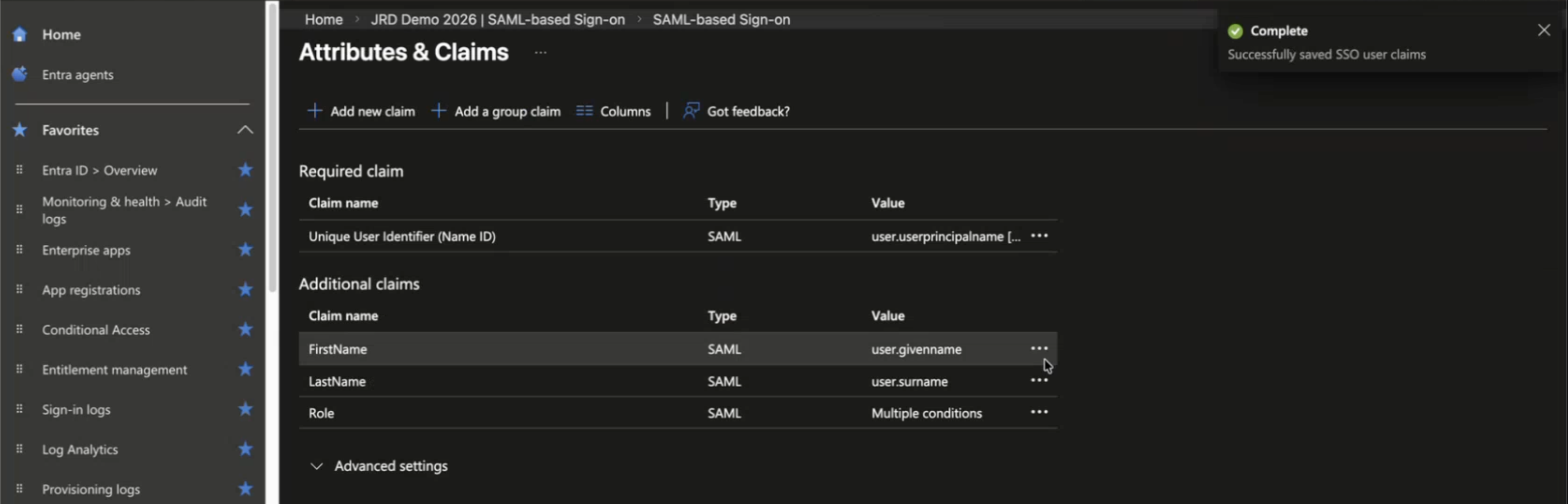Open Log Analytics favorite
Screen dimensions: 1568x504
coord(80,450)
